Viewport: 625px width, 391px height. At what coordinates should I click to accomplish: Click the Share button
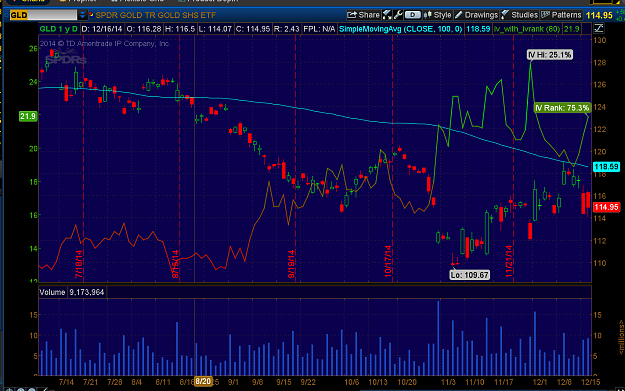(364, 15)
